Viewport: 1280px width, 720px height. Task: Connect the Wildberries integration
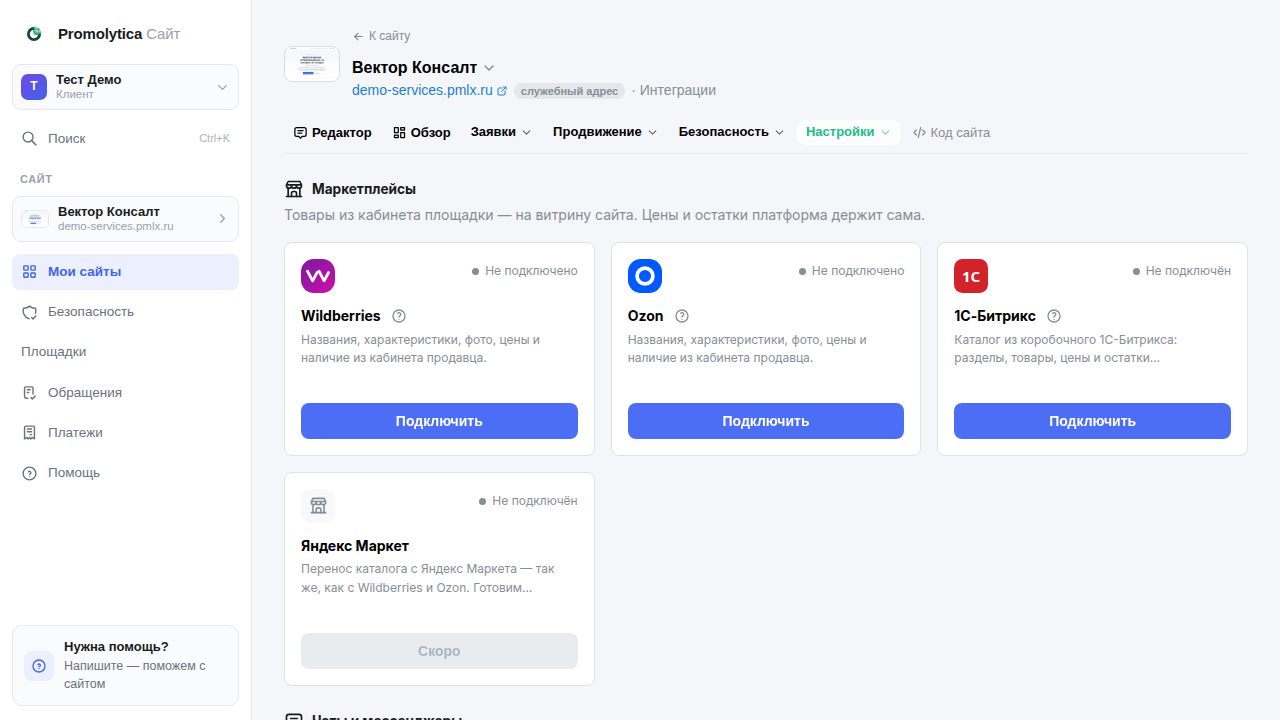(439, 421)
